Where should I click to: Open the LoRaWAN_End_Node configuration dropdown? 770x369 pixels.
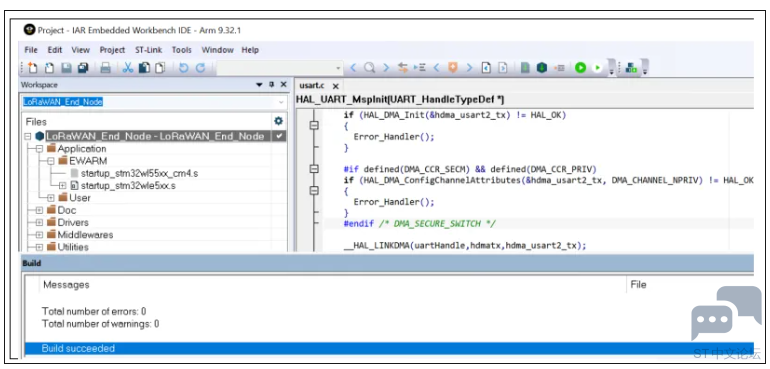pyautogui.click(x=281, y=102)
